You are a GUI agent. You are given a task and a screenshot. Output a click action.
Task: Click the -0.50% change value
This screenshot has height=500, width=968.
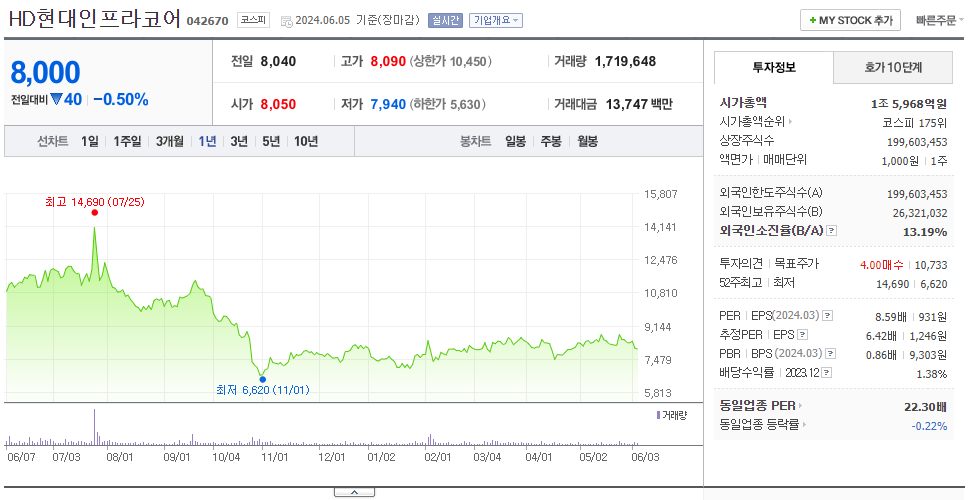(121, 99)
